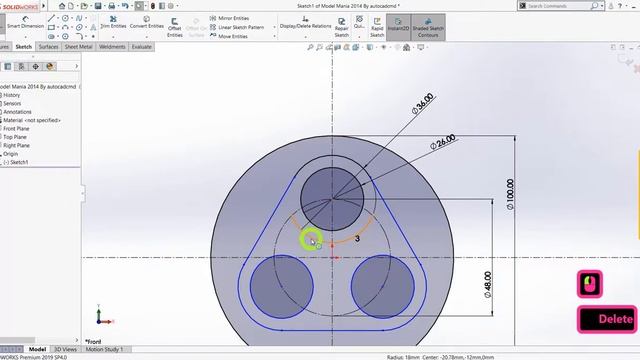Open Display/Delete Relations

click(305, 22)
